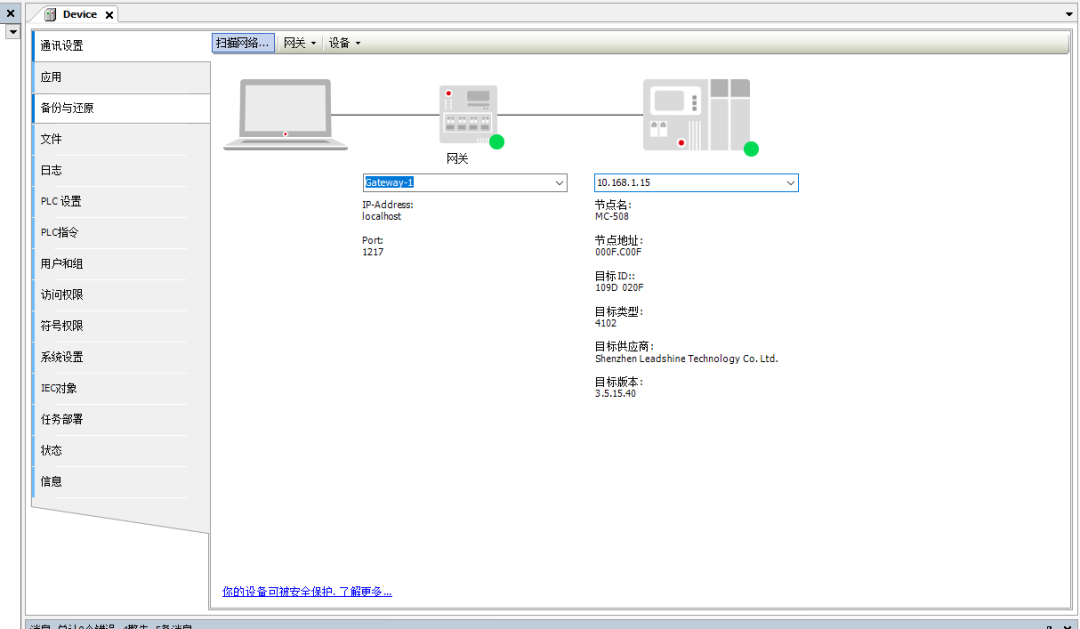
Task: Click the PLC device's green status indicator
Action: tap(751, 149)
